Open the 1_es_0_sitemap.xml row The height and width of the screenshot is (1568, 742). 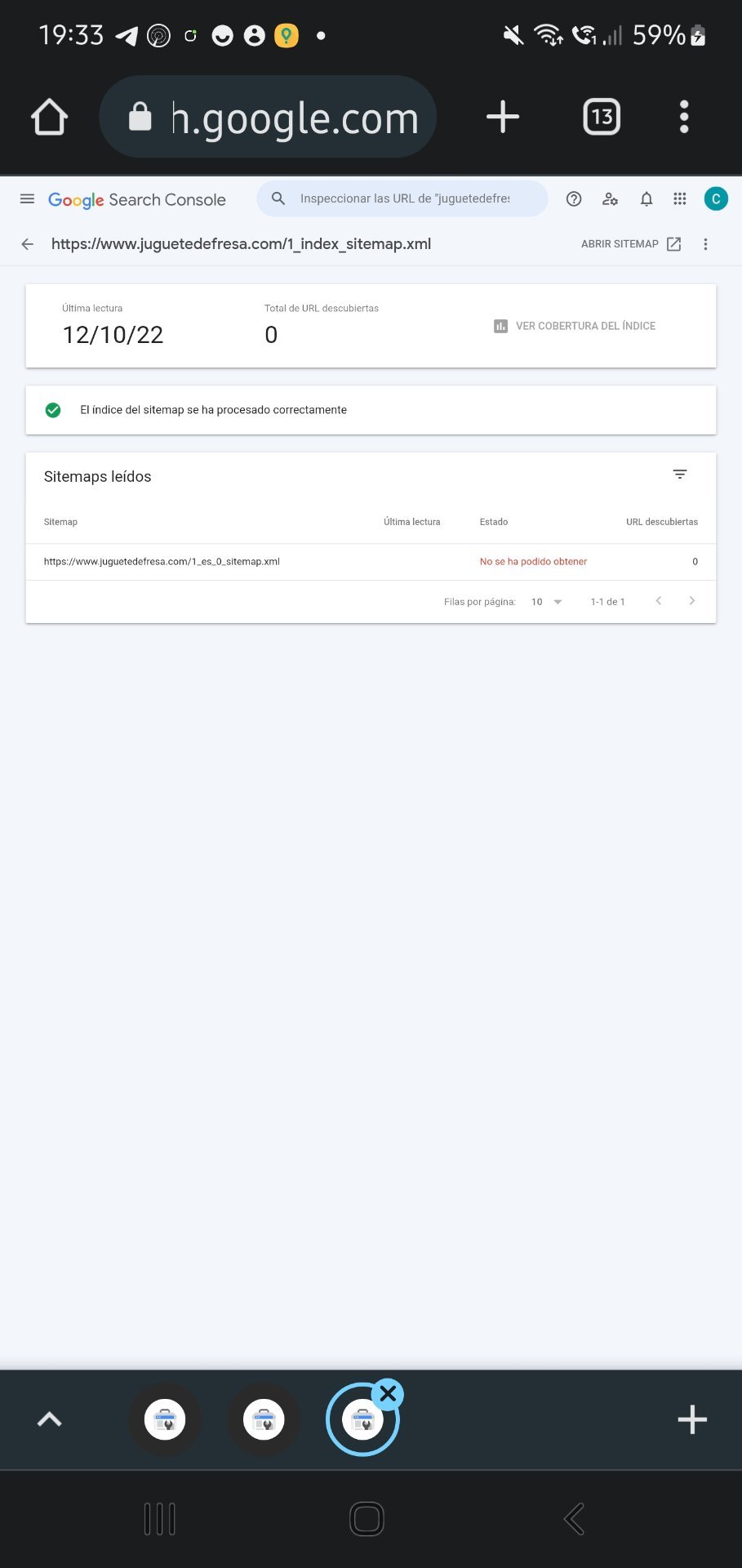click(x=162, y=562)
